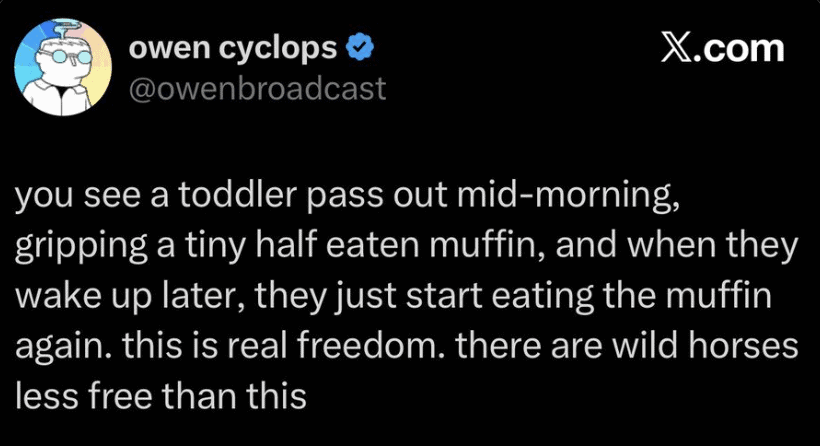
Task: Open the "owen cyclops" display name
Action: tap(234, 47)
